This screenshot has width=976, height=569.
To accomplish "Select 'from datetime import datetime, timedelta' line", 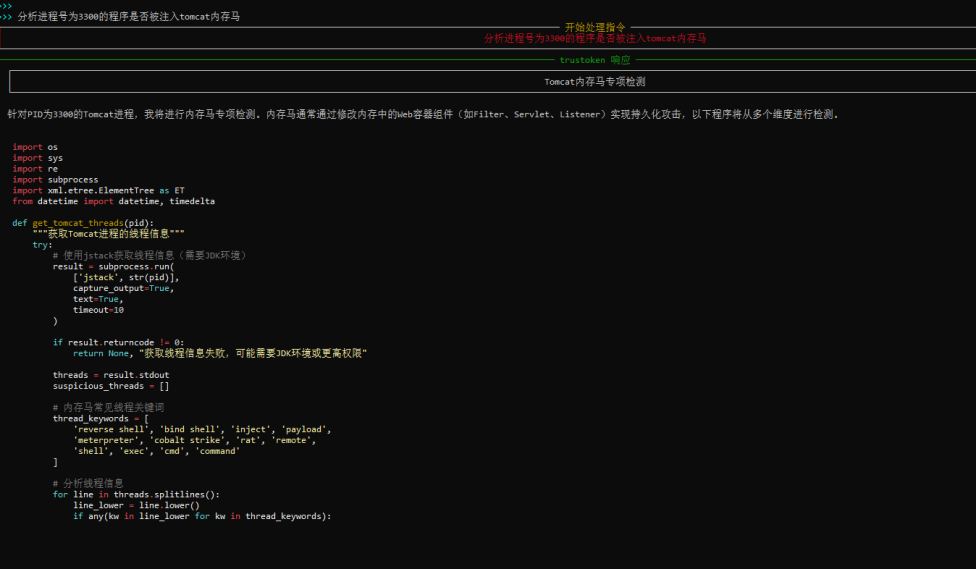I will pos(113,201).
